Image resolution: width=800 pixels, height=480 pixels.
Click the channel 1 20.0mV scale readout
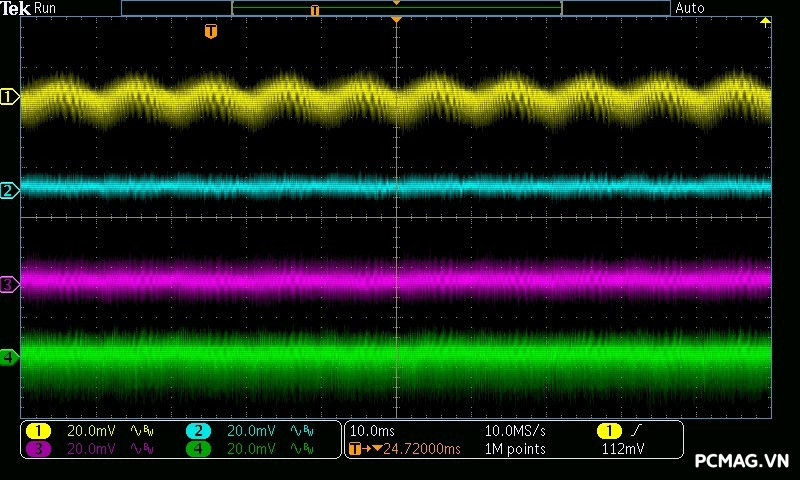pyautogui.click(x=91, y=431)
